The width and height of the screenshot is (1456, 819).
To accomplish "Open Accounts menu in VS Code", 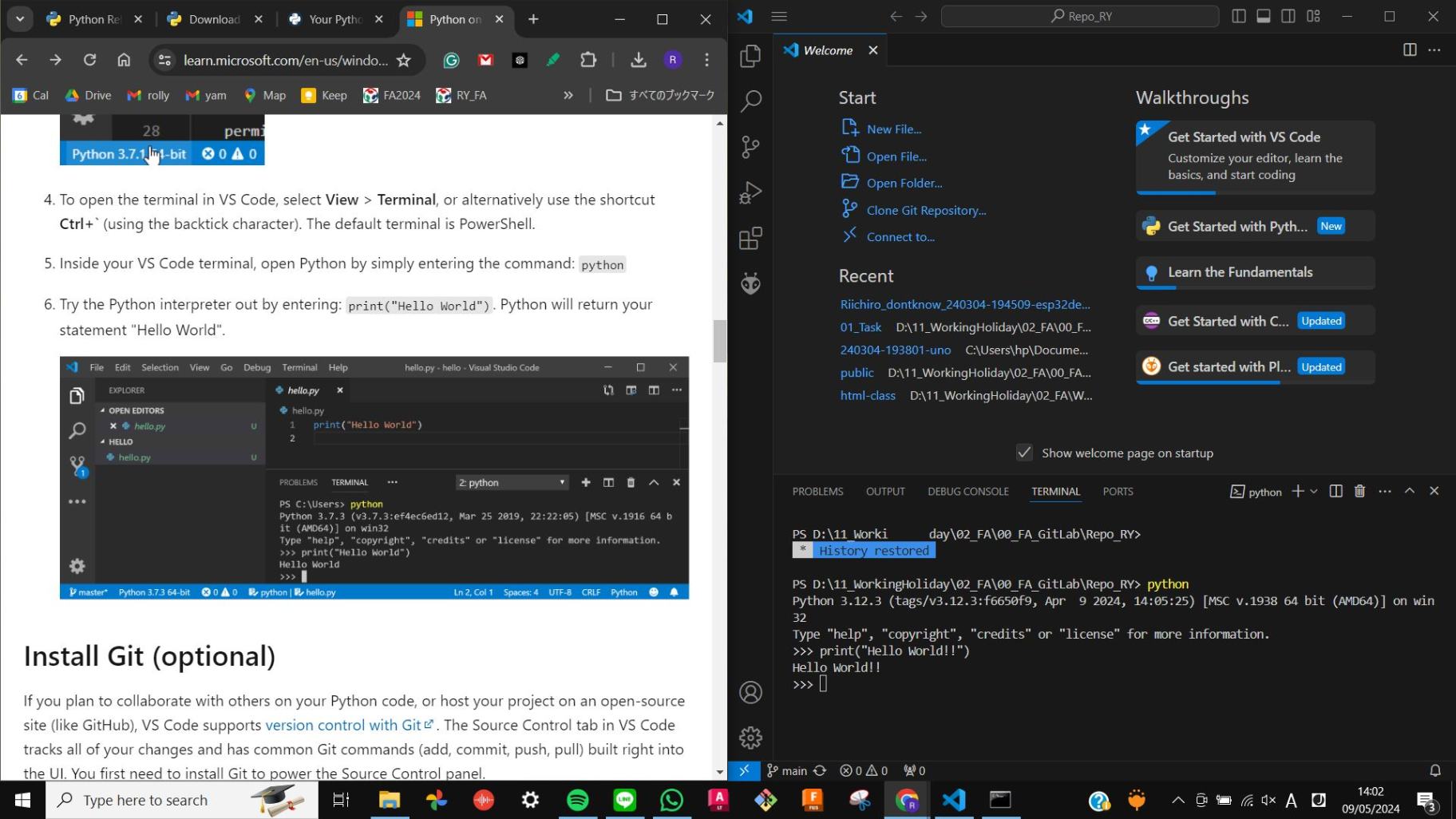I will pos(750,692).
